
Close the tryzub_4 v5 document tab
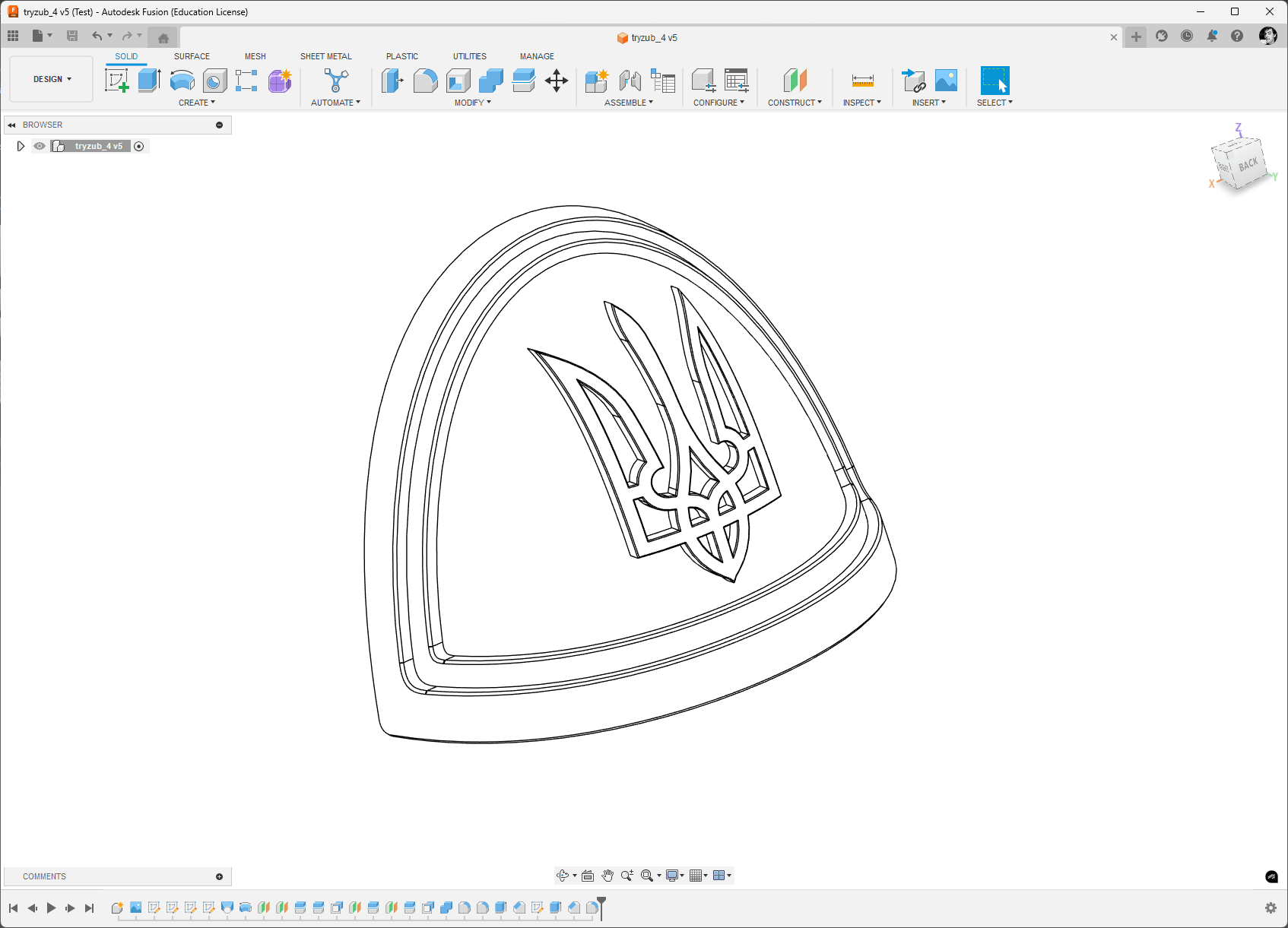[1114, 37]
